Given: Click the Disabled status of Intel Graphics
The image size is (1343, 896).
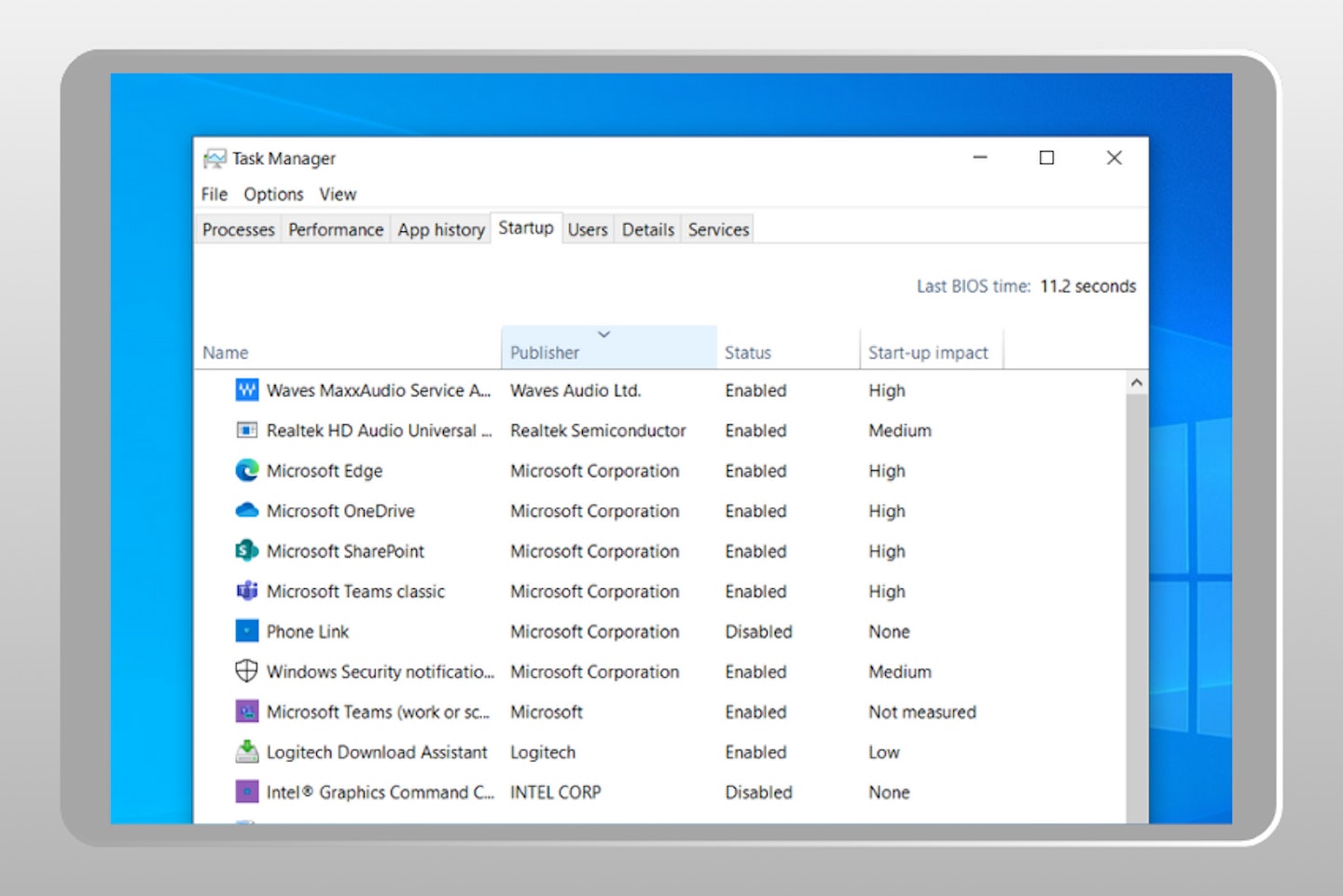Looking at the screenshot, I should pos(758,792).
